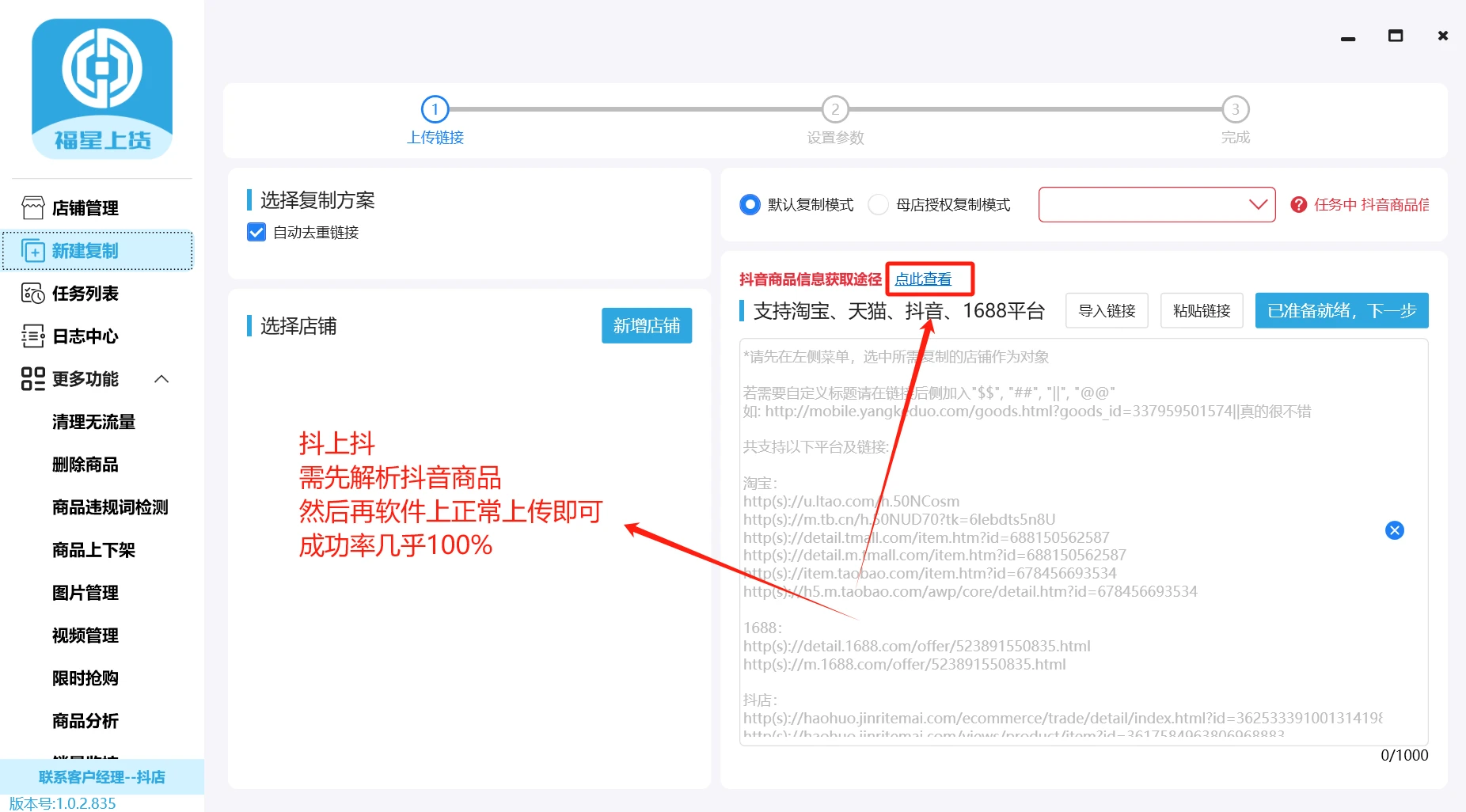Click the version number 1.0.2.835 text
1466x812 pixels.
[63, 803]
